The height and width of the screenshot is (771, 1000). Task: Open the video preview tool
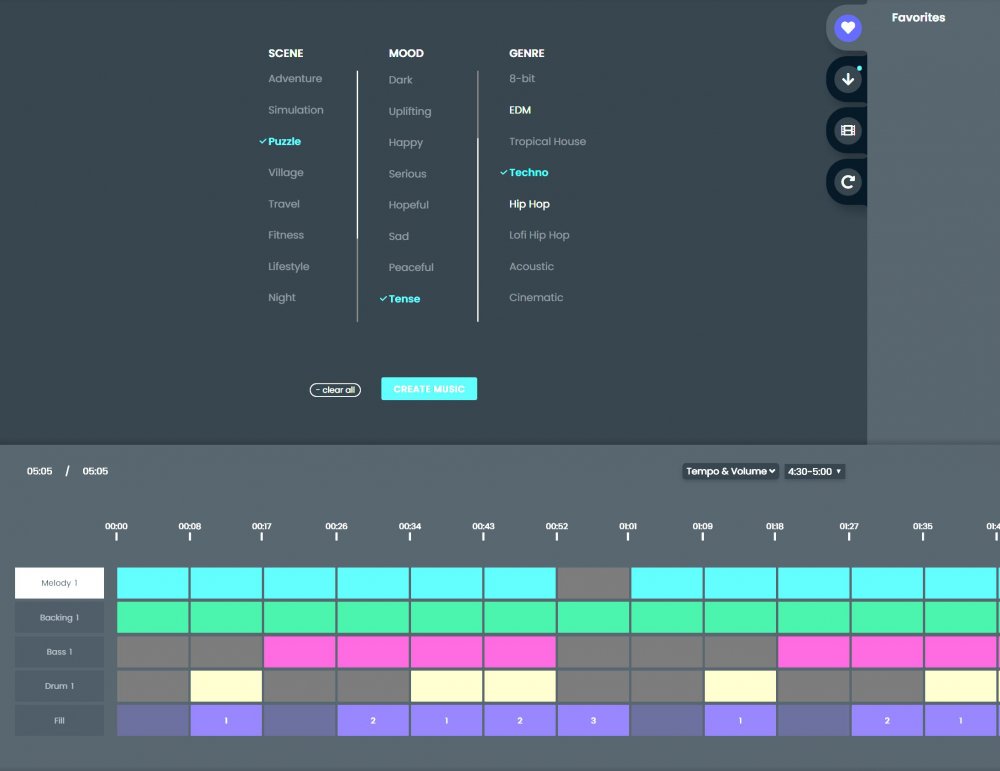point(847,130)
